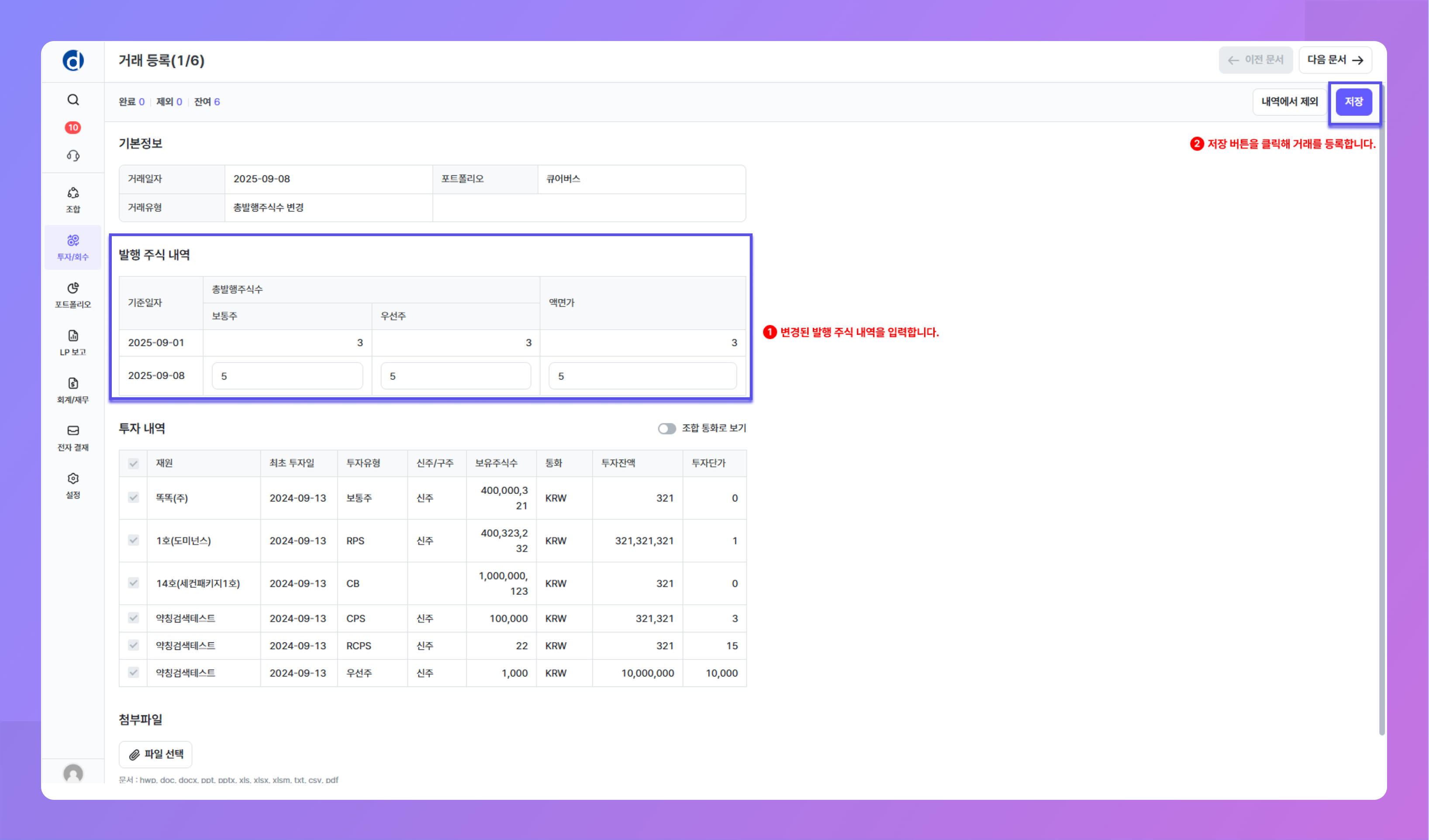Click the 포트폴리오 value 큐어버스

563,179
